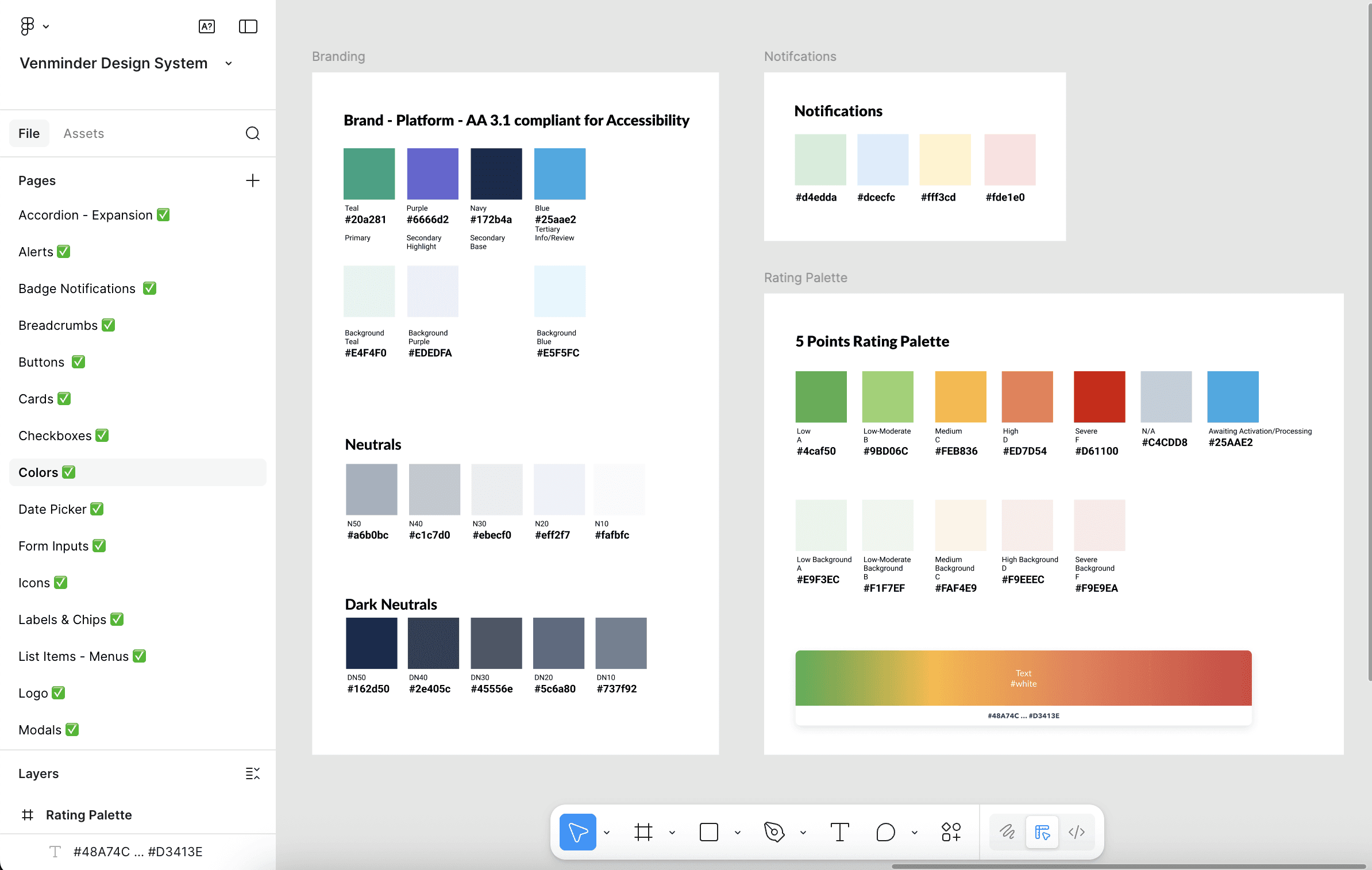Expand Venminder Design System file dropdown
This screenshot has height=870, width=1372.
pos(229,63)
